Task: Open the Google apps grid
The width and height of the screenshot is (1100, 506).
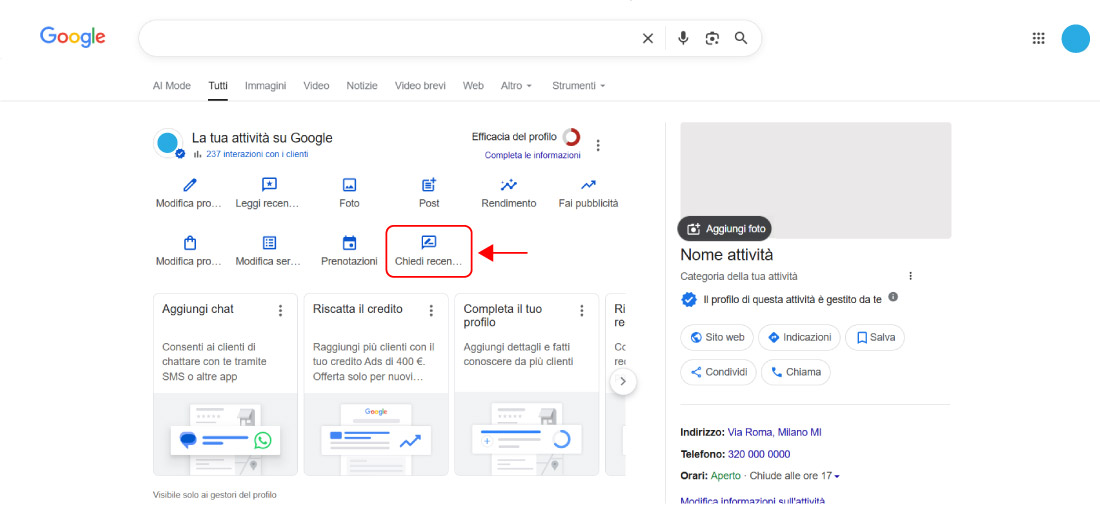Action: 1038,38
